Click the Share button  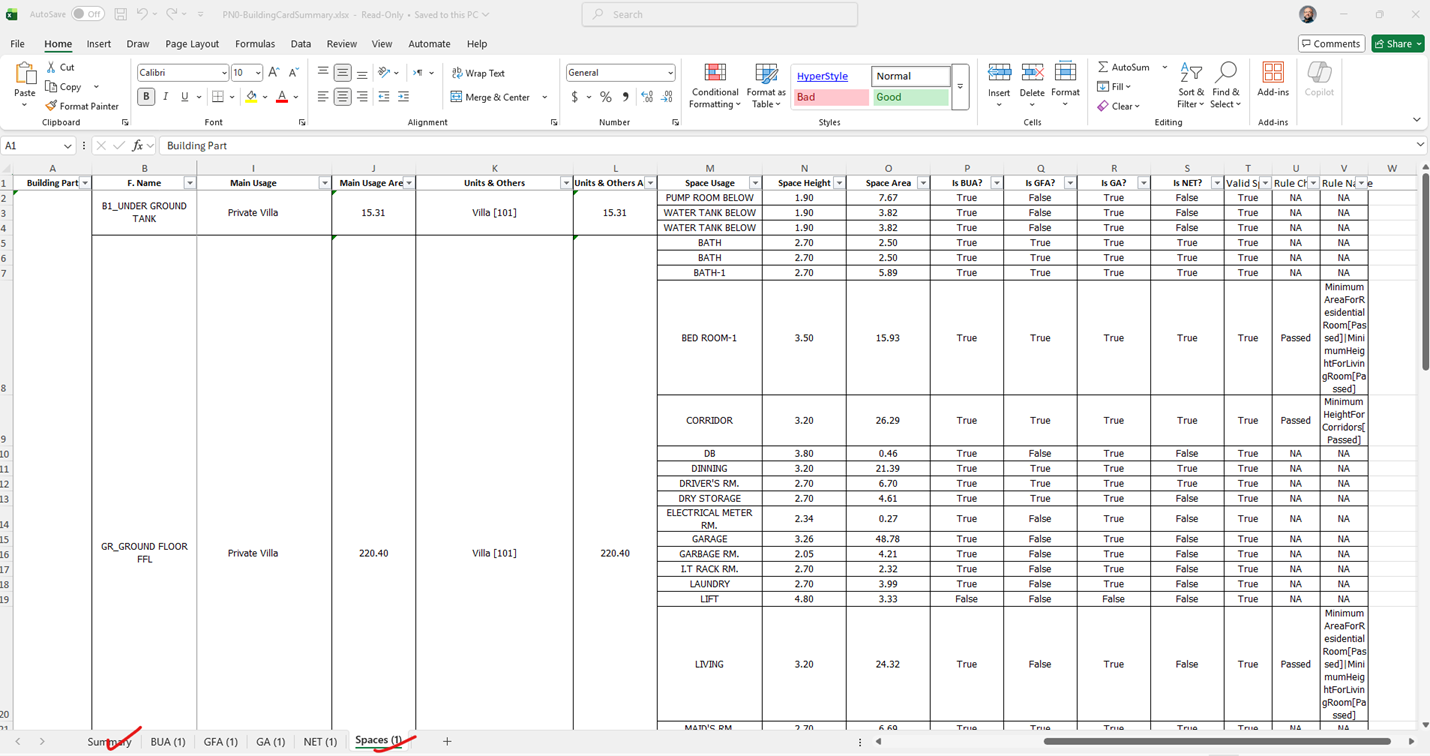click(x=1397, y=43)
